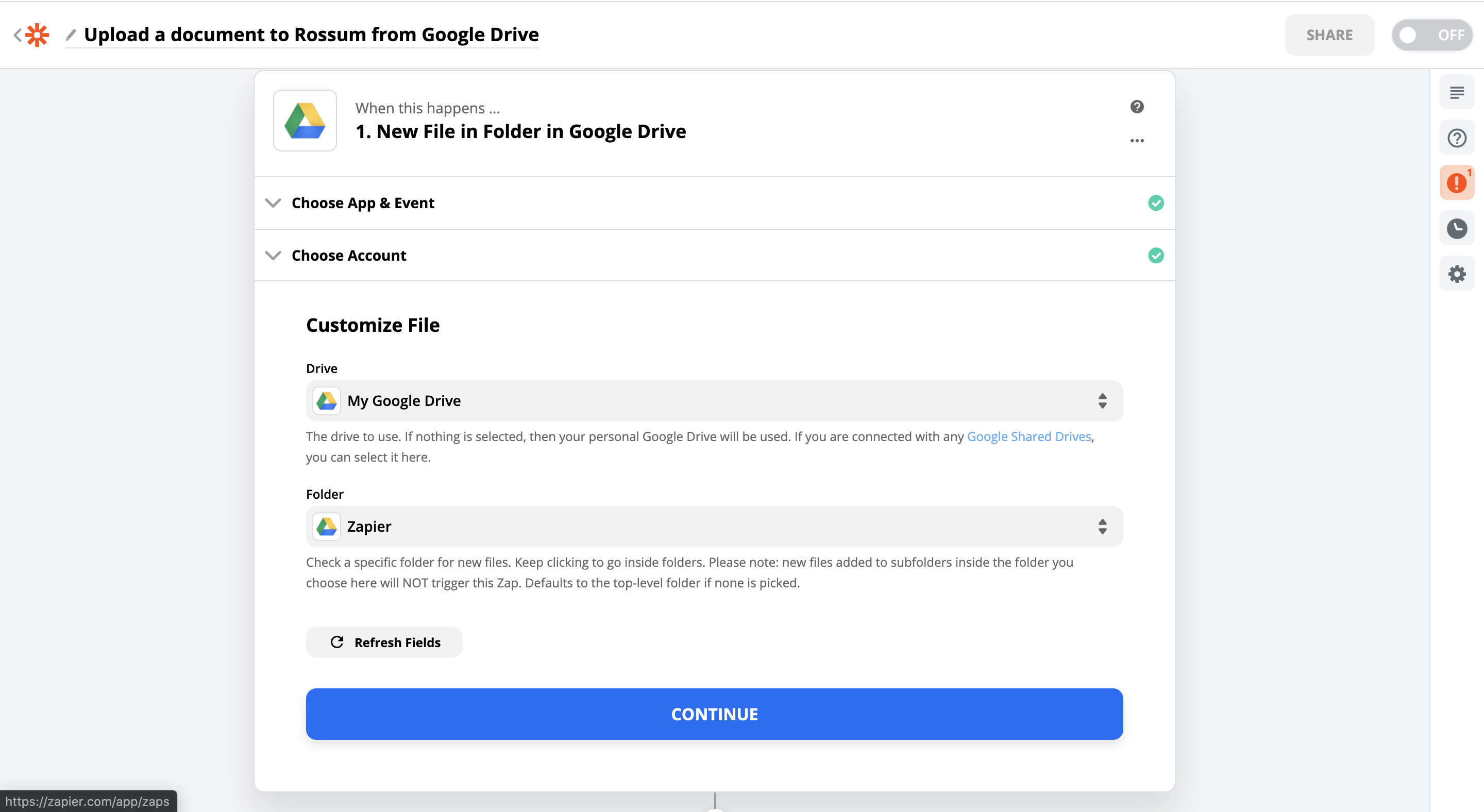Open the Drive dropdown showing My Google Drive
The height and width of the screenshot is (812, 1484).
(714, 401)
